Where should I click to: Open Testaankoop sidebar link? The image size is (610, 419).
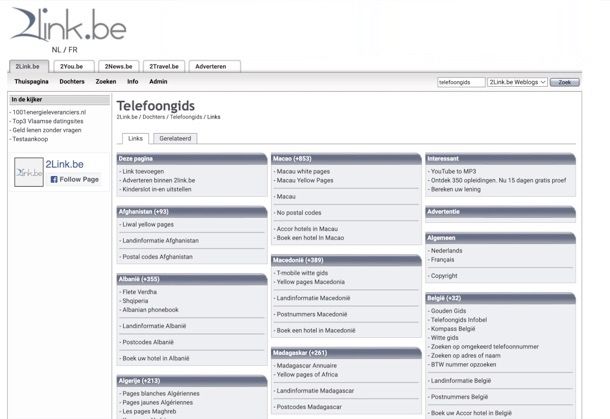click(x=30, y=139)
